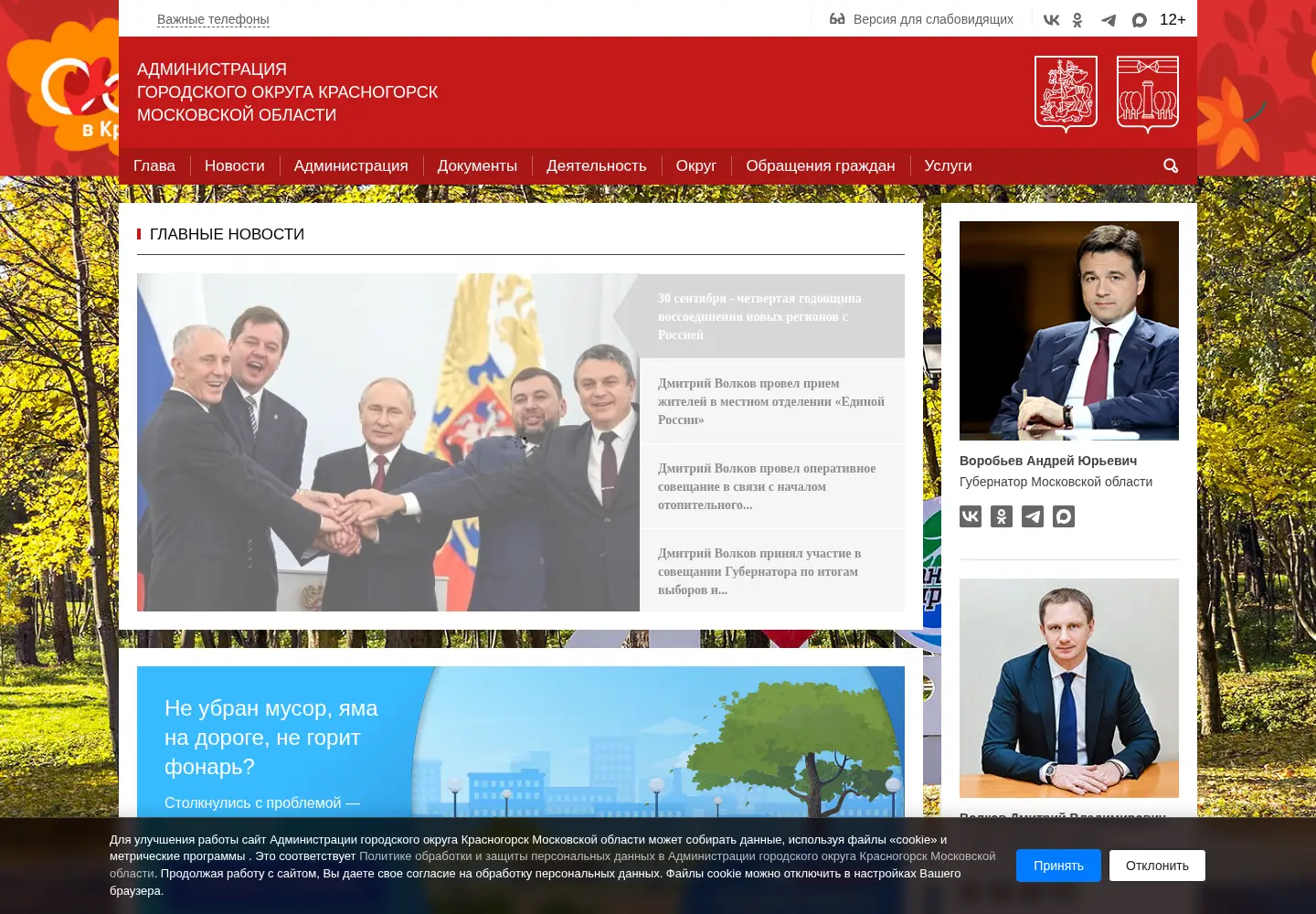Click the name Воробьев Андрей Юрьевич

pos(1048,461)
